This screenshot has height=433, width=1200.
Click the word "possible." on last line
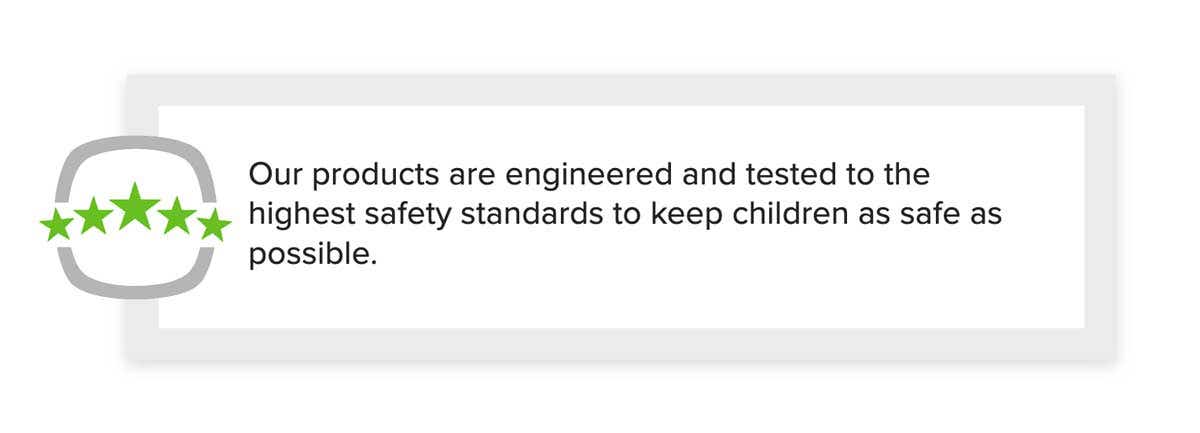pos(313,255)
